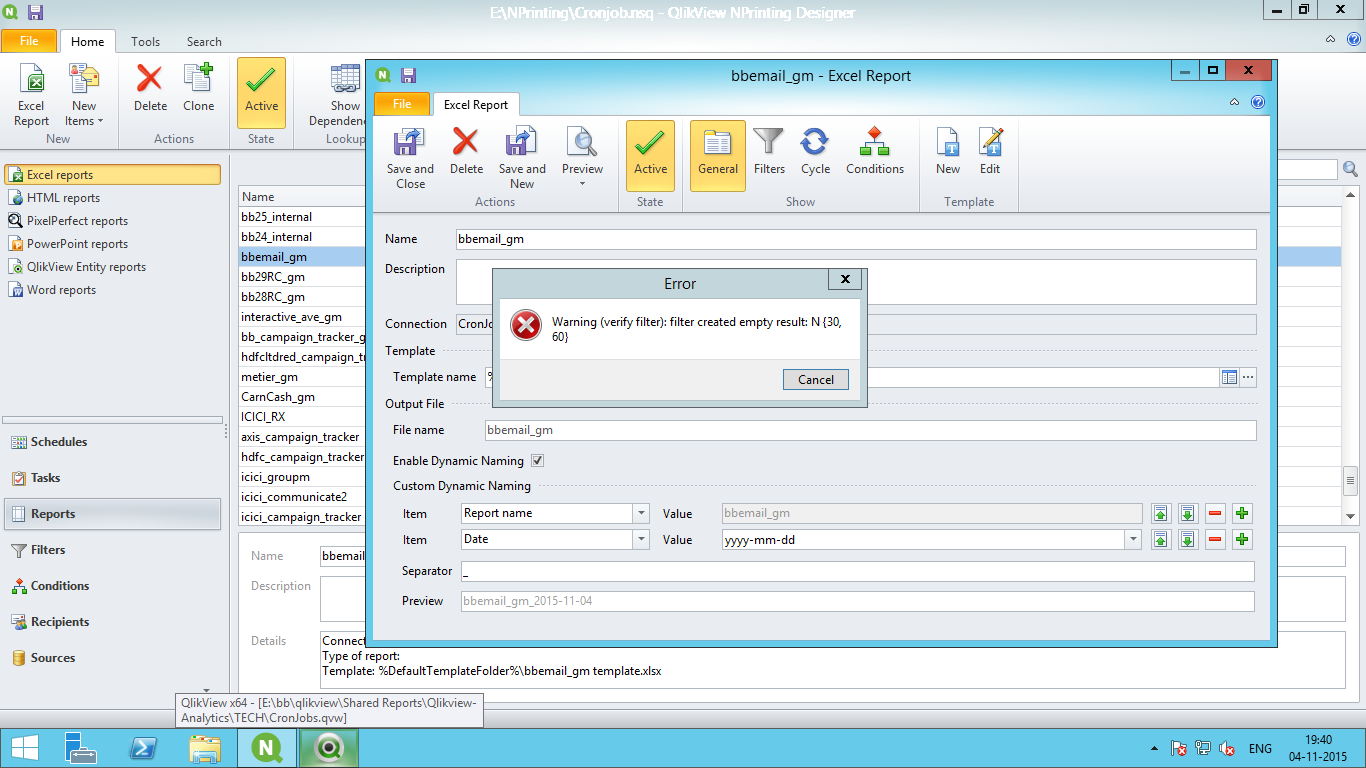Close the Error dialog with X
Viewport: 1366px width, 768px height.
tap(845, 280)
